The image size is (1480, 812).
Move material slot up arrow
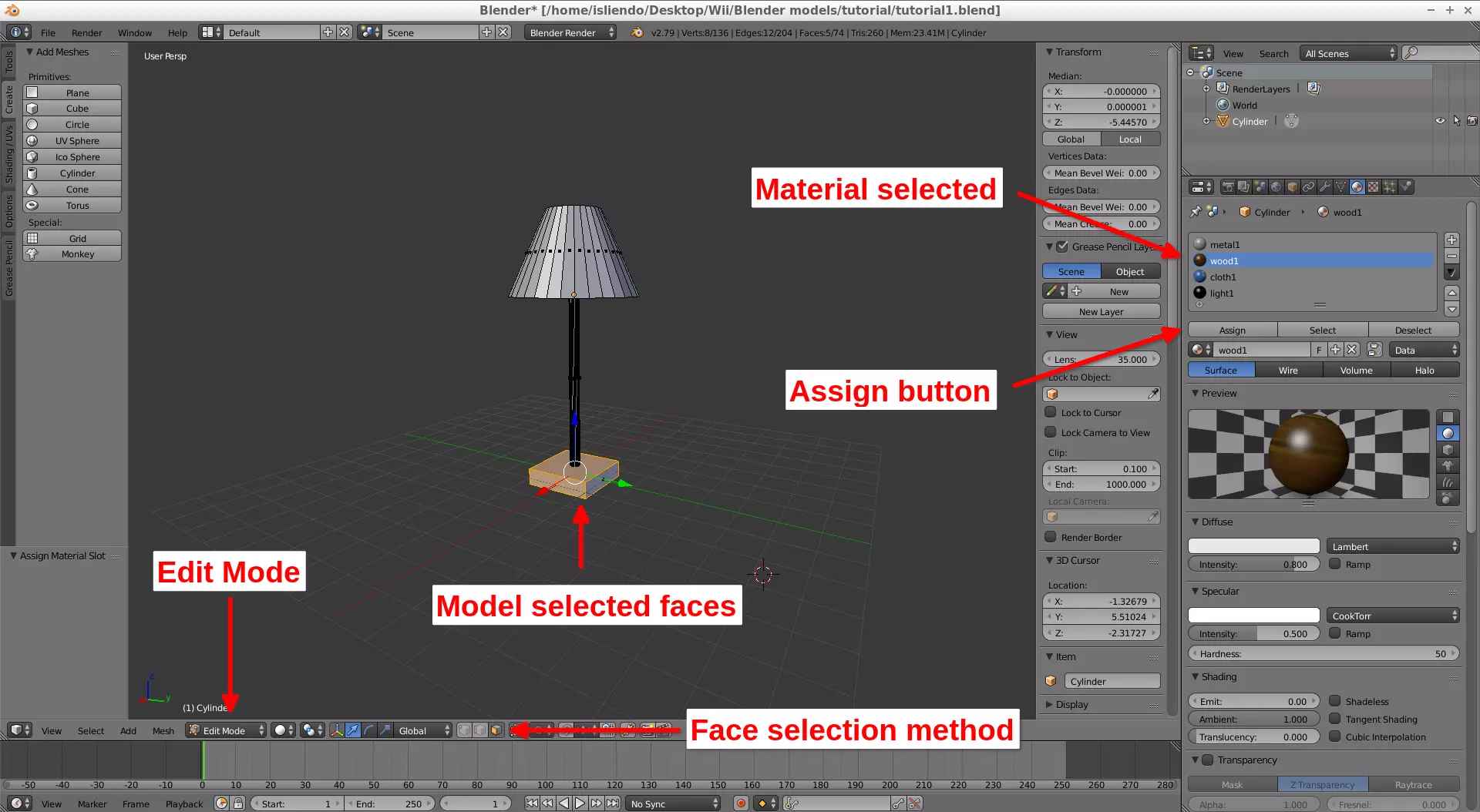[x=1451, y=293]
